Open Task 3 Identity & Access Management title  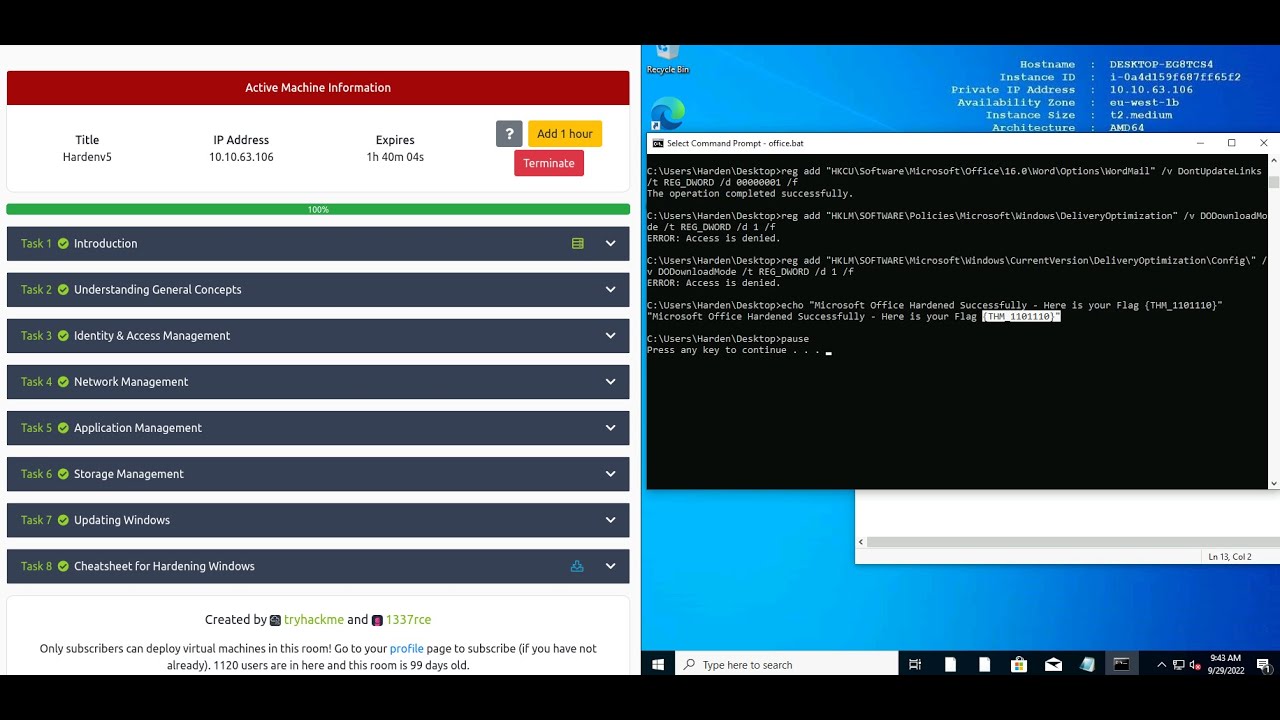[152, 335]
